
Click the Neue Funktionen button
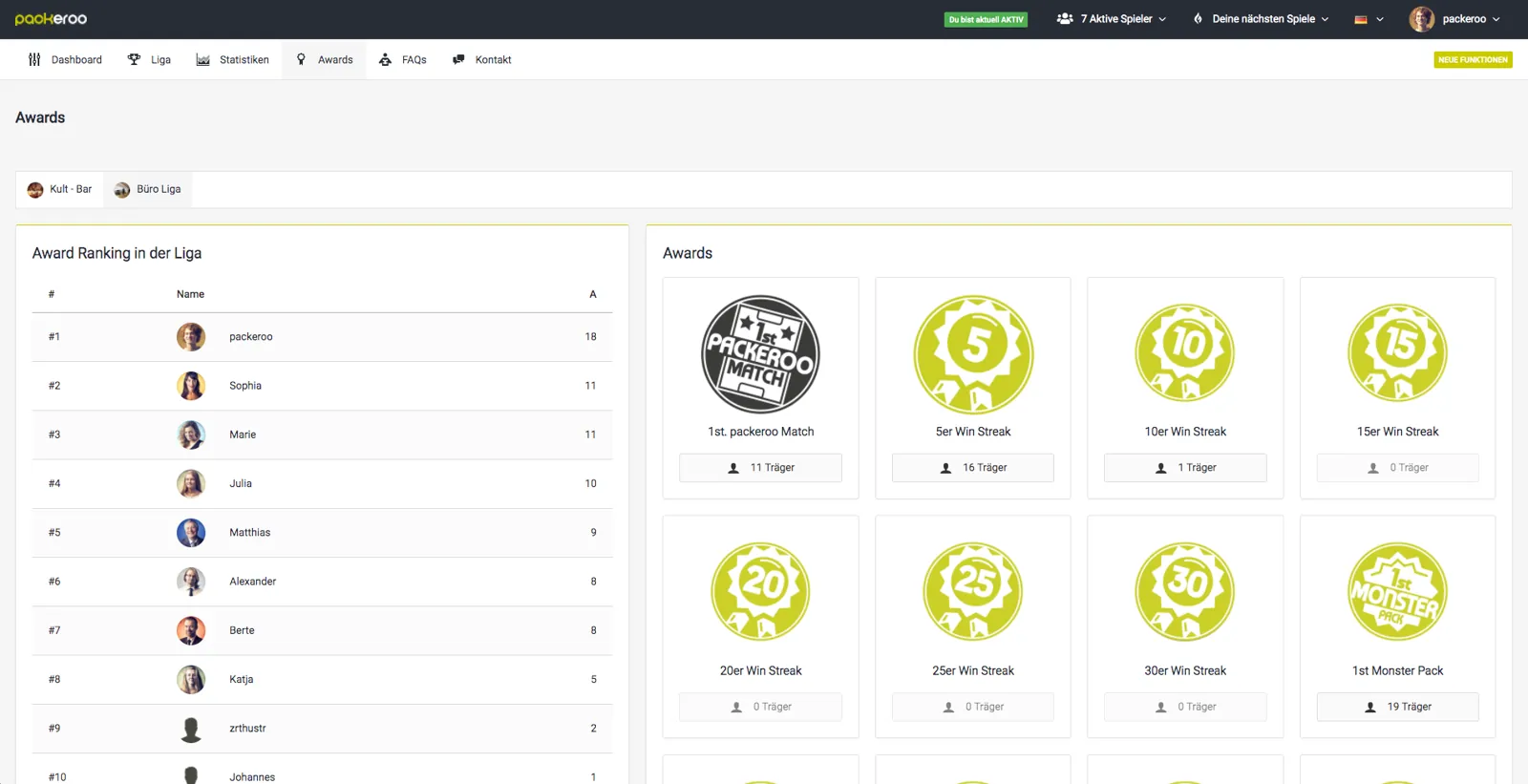tap(1473, 59)
